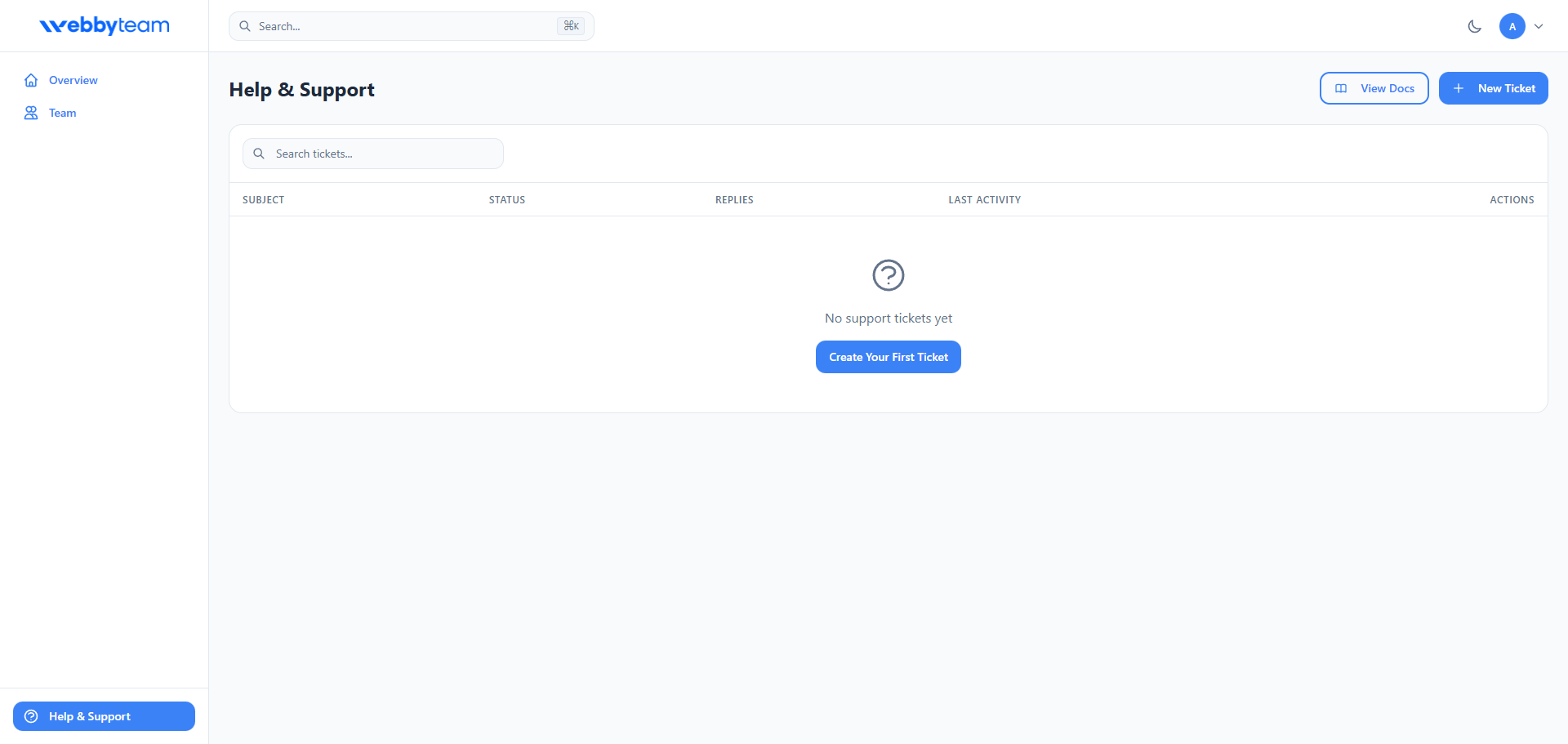
Task: Expand the account dropdown chevron
Action: (1539, 26)
